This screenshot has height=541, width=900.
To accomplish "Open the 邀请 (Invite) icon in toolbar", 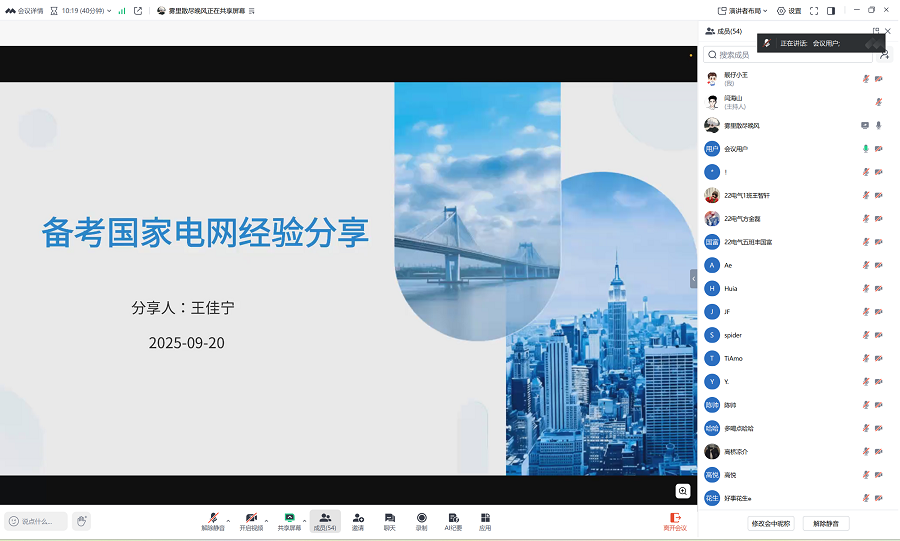I will tap(358, 520).
